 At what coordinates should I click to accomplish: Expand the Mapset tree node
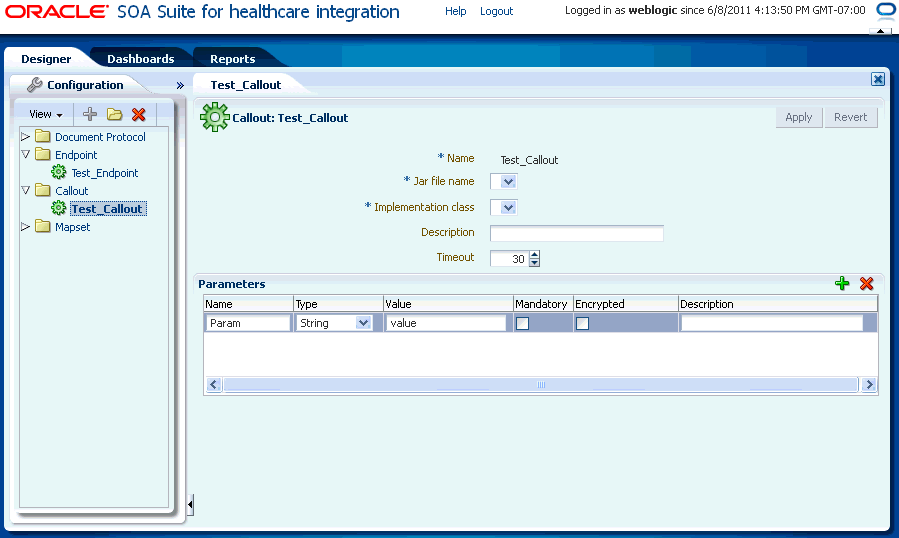pos(25,226)
